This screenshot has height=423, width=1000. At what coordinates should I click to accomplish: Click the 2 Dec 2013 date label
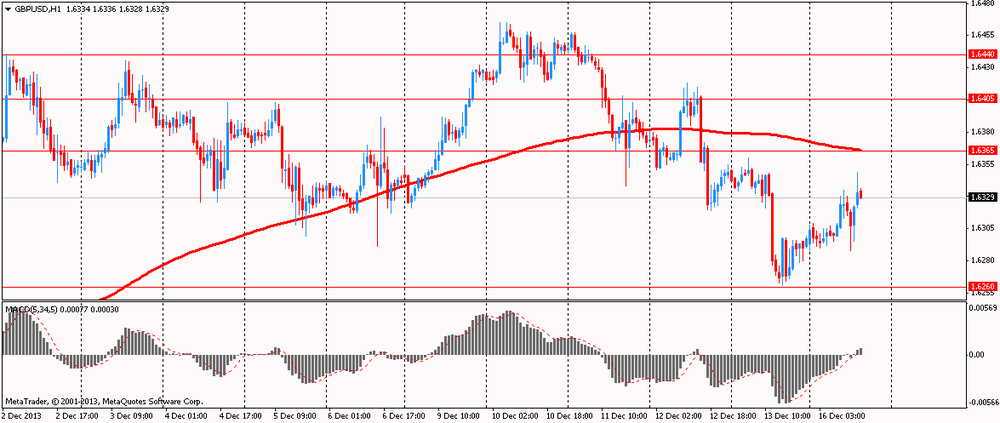click(21, 415)
